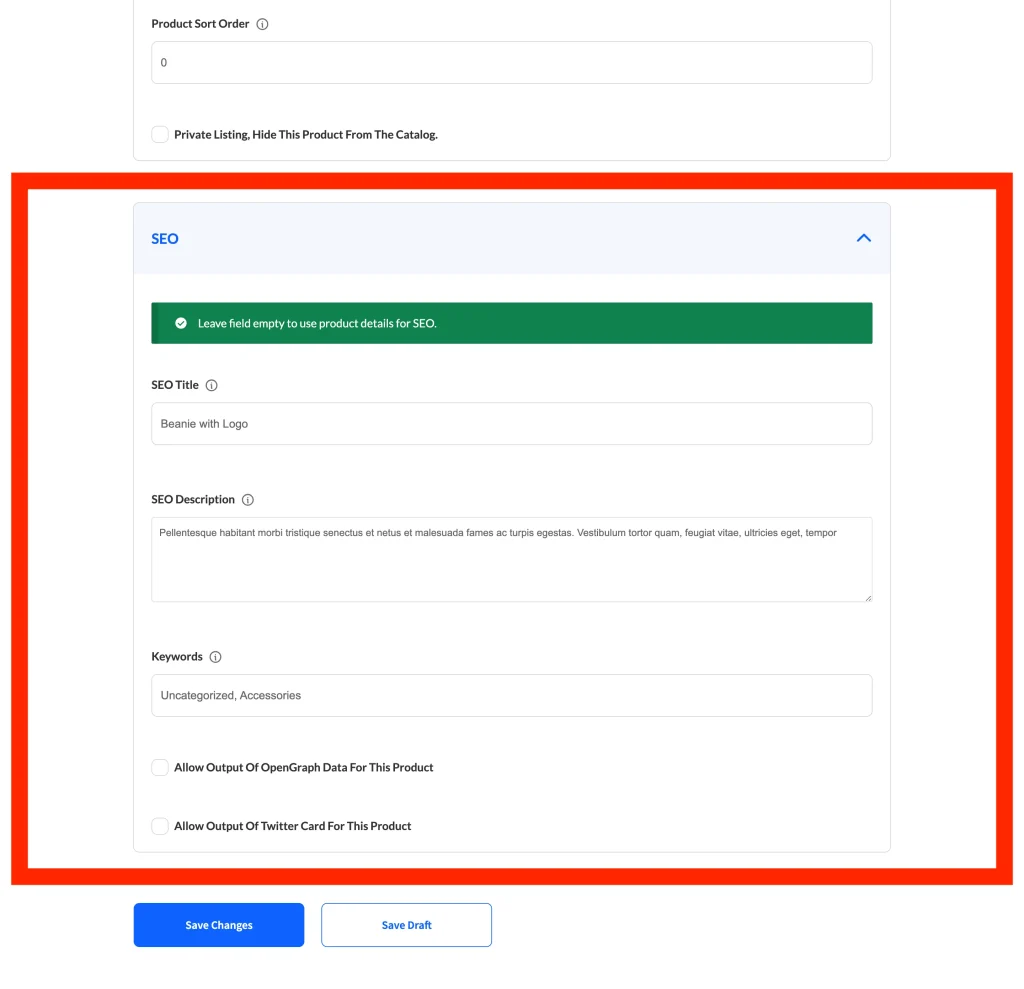Collapse the SEO section using the chevron
This screenshot has height=989, width=1024.
coord(864,238)
